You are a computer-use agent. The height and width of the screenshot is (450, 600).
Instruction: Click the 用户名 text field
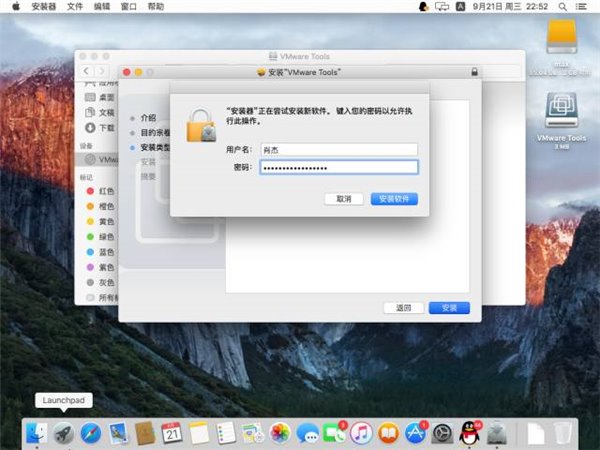(338, 149)
